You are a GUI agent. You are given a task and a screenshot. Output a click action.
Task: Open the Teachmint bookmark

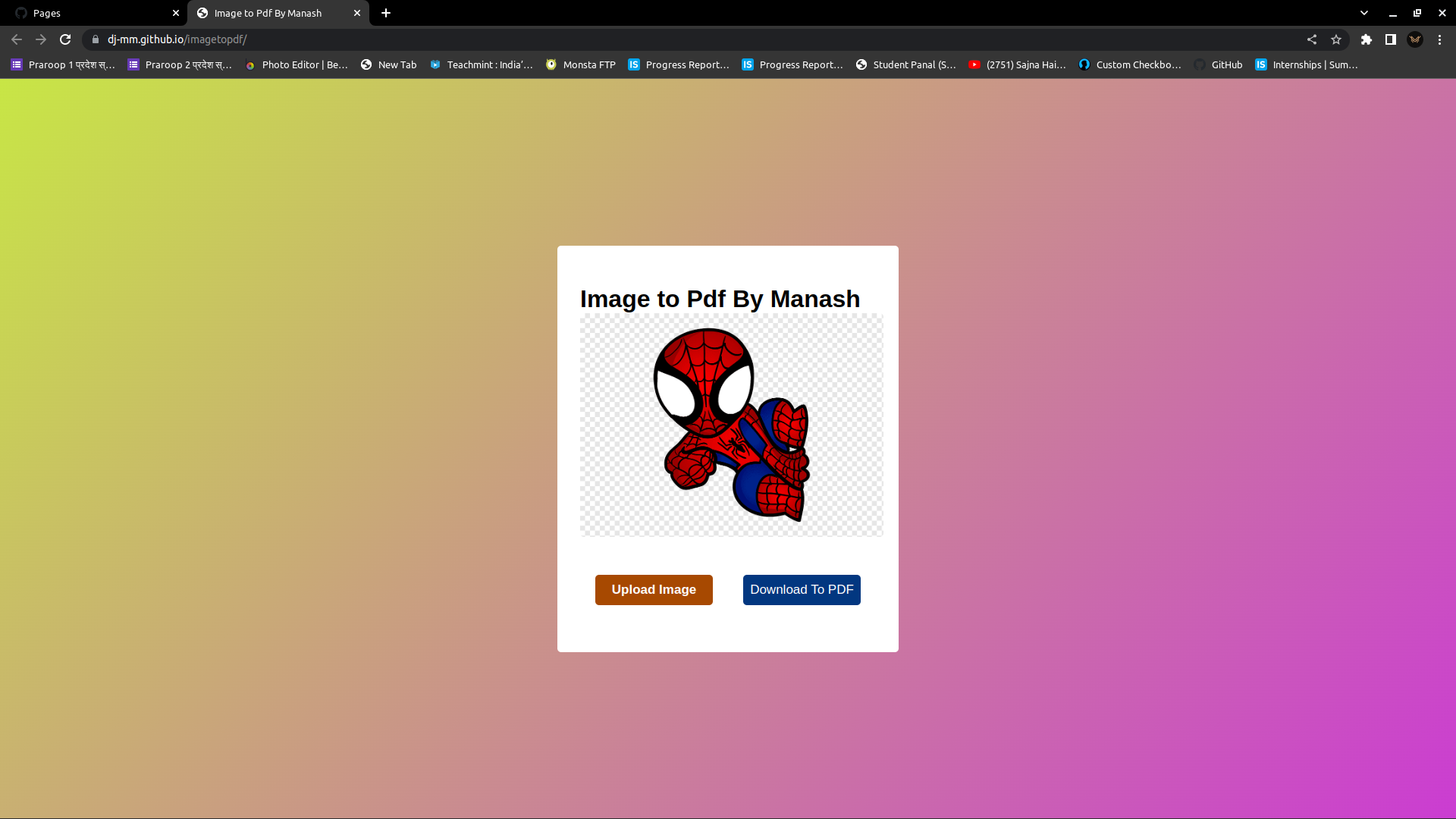tap(481, 64)
